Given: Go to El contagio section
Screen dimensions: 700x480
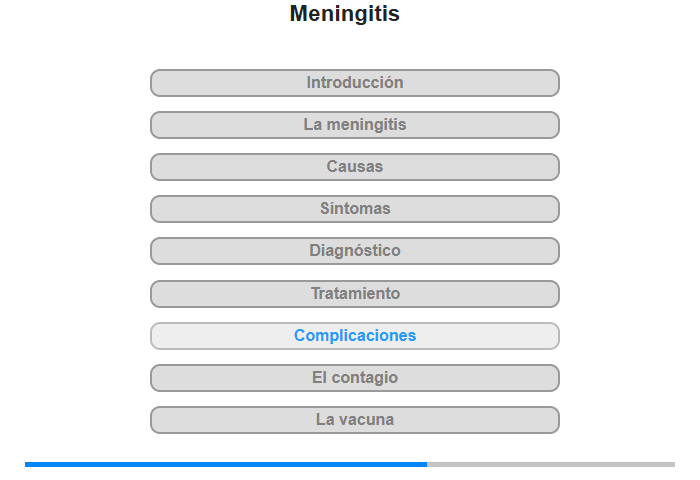Looking at the screenshot, I should pyautogui.click(x=355, y=378).
